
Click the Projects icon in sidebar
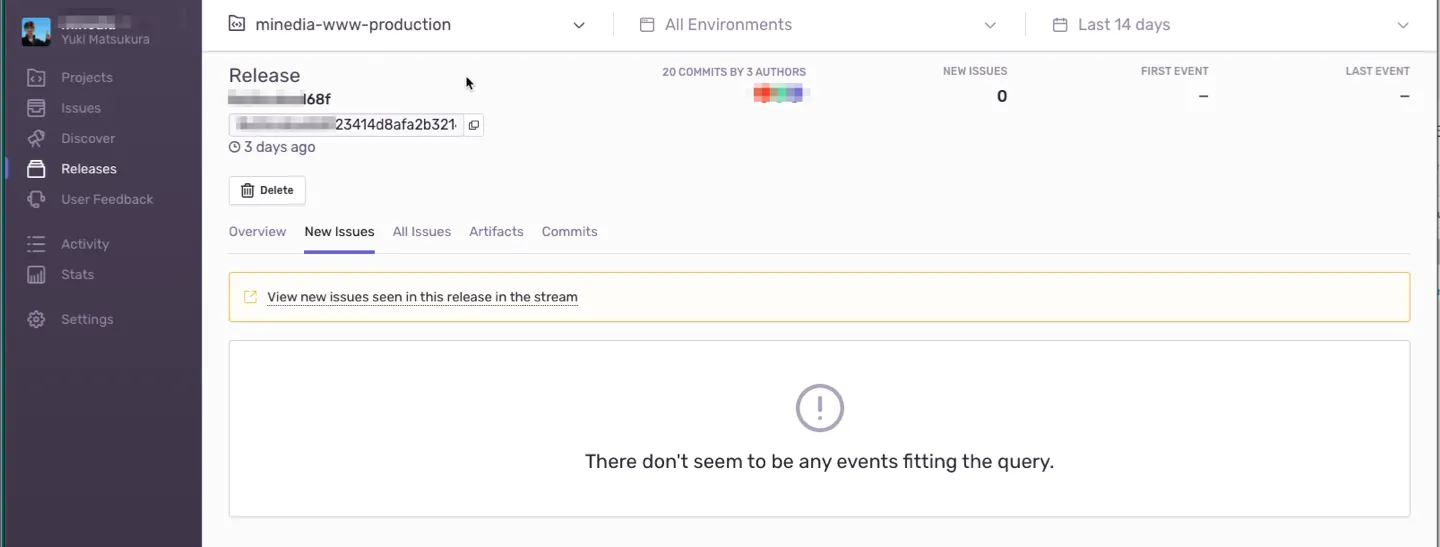click(x=36, y=78)
